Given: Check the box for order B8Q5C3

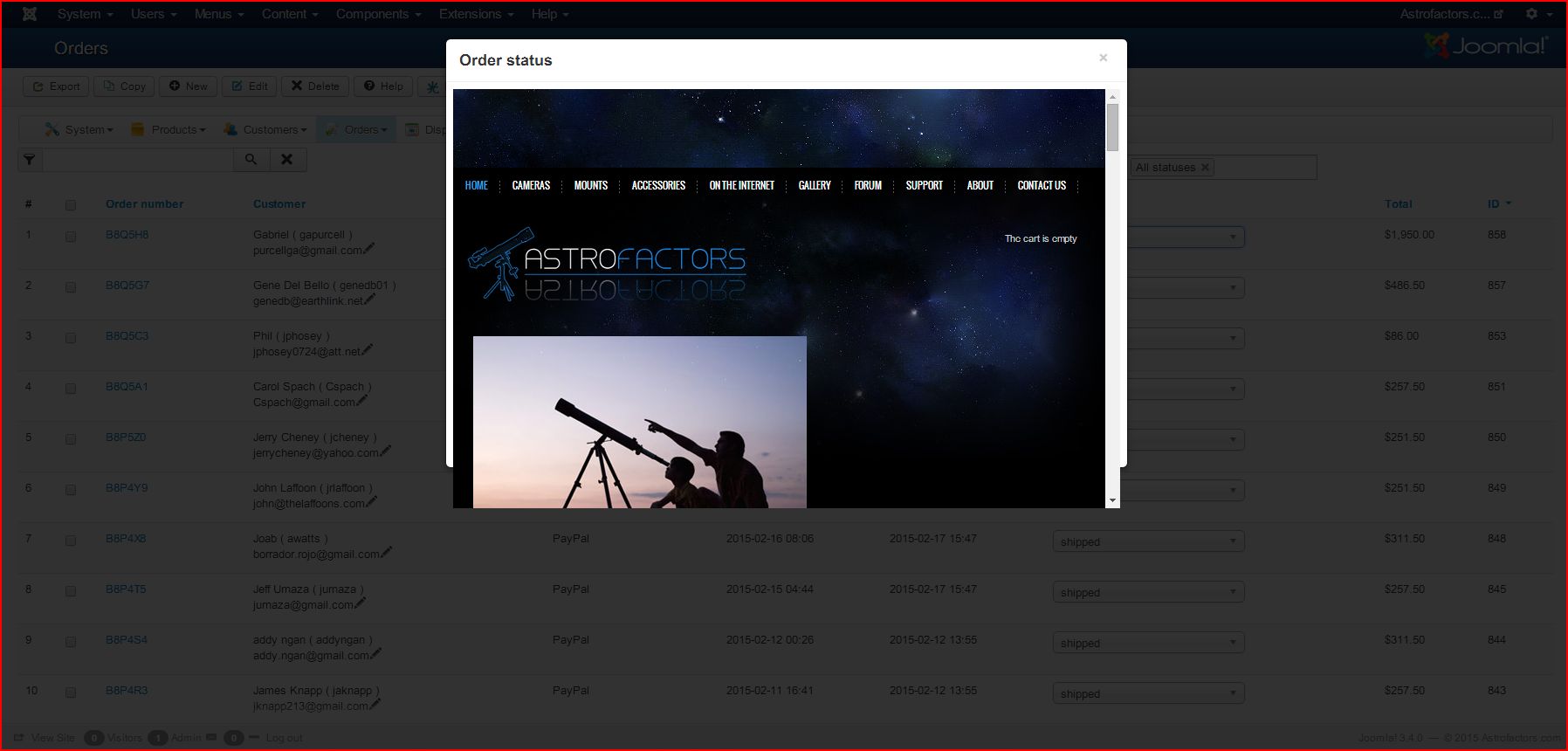Looking at the screenshot, I should pos(71,338).
